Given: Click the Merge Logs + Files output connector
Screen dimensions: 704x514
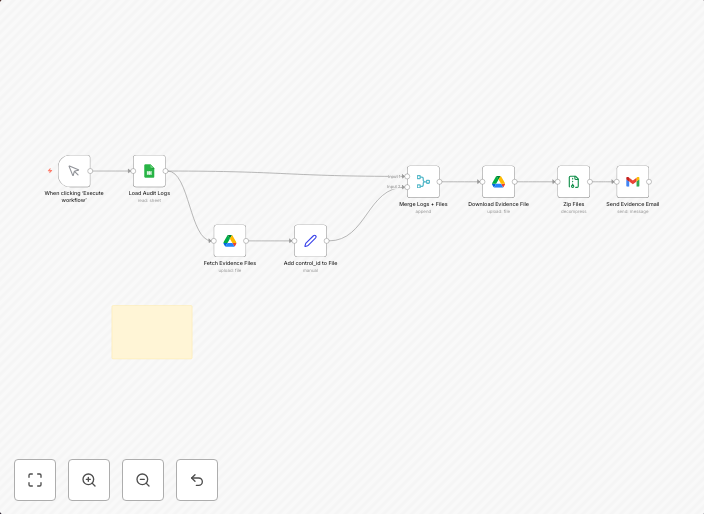Looking at the screenshot, I should tap(440, 182).
